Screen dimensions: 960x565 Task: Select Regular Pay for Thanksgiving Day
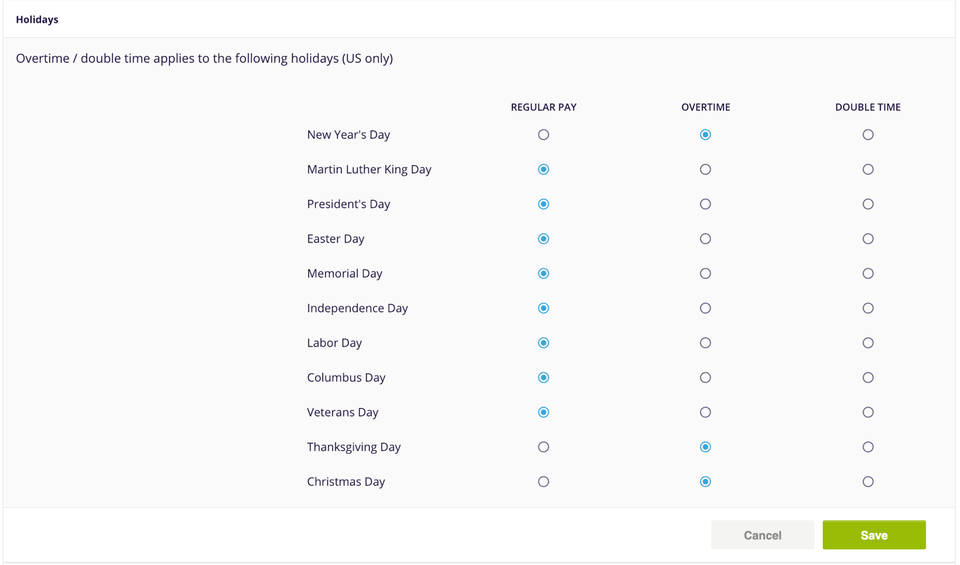(543, 447)
